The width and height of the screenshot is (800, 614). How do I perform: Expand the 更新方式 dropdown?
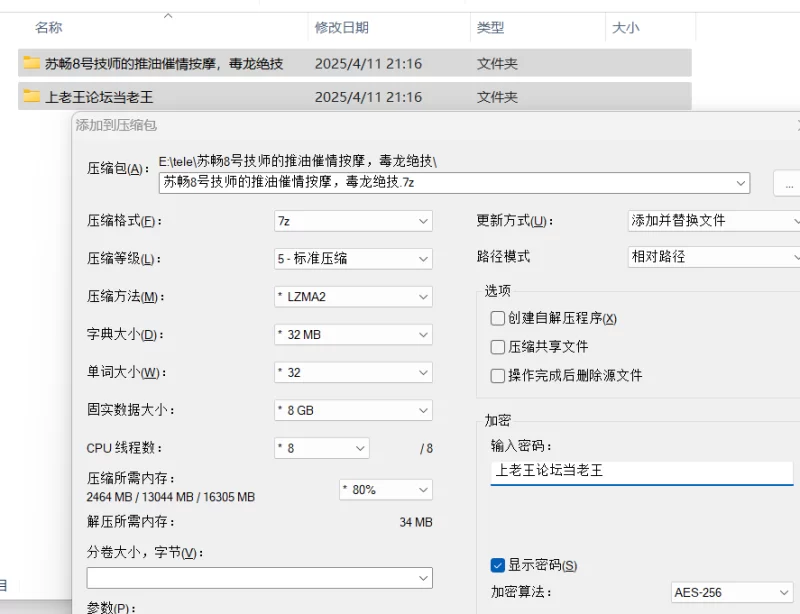714,221
